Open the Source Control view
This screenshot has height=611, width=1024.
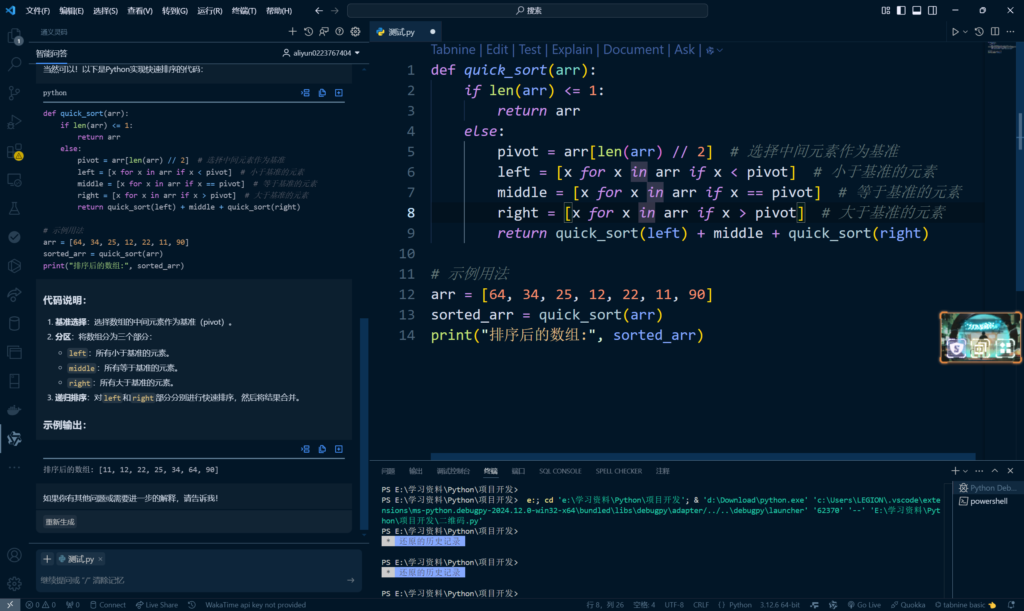14,93
